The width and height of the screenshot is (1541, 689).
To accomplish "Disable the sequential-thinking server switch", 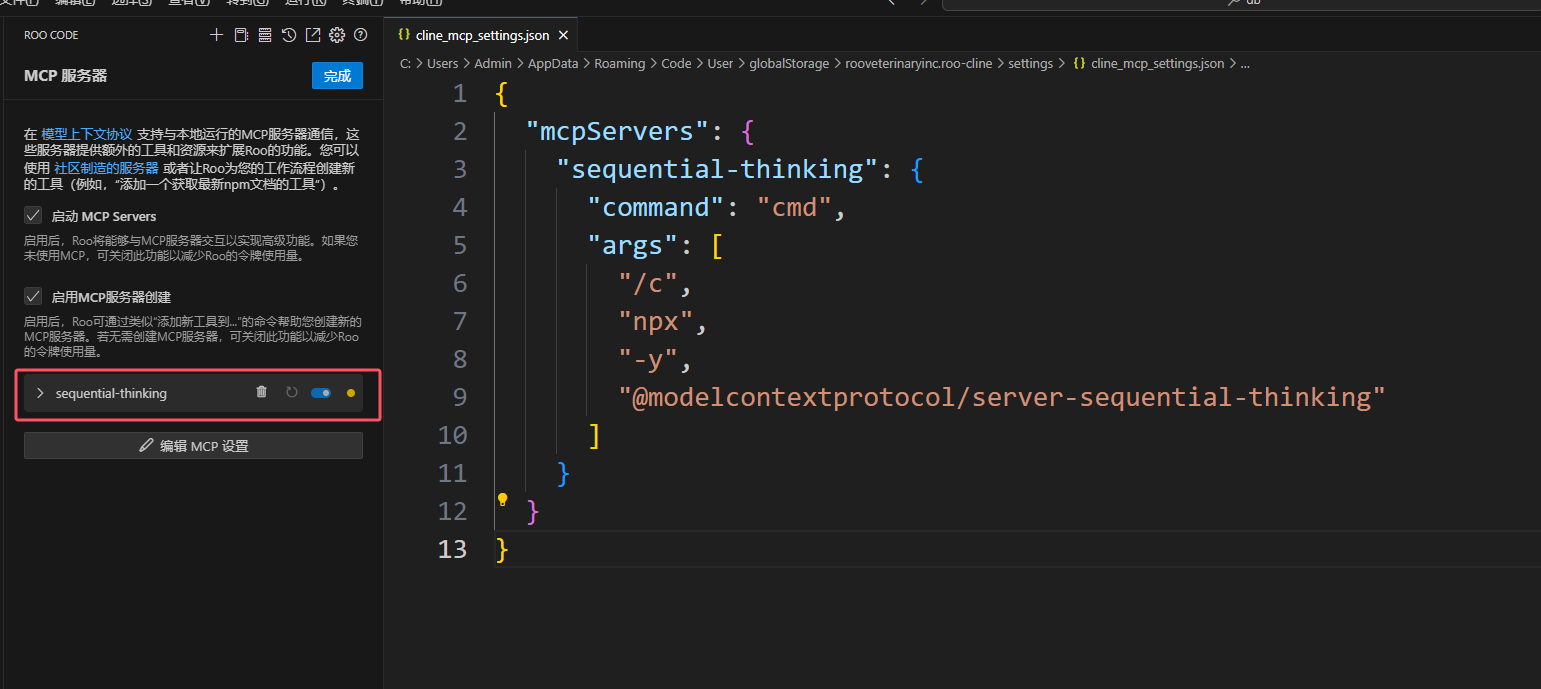I will pyautogui.click(x=321, y=393).
